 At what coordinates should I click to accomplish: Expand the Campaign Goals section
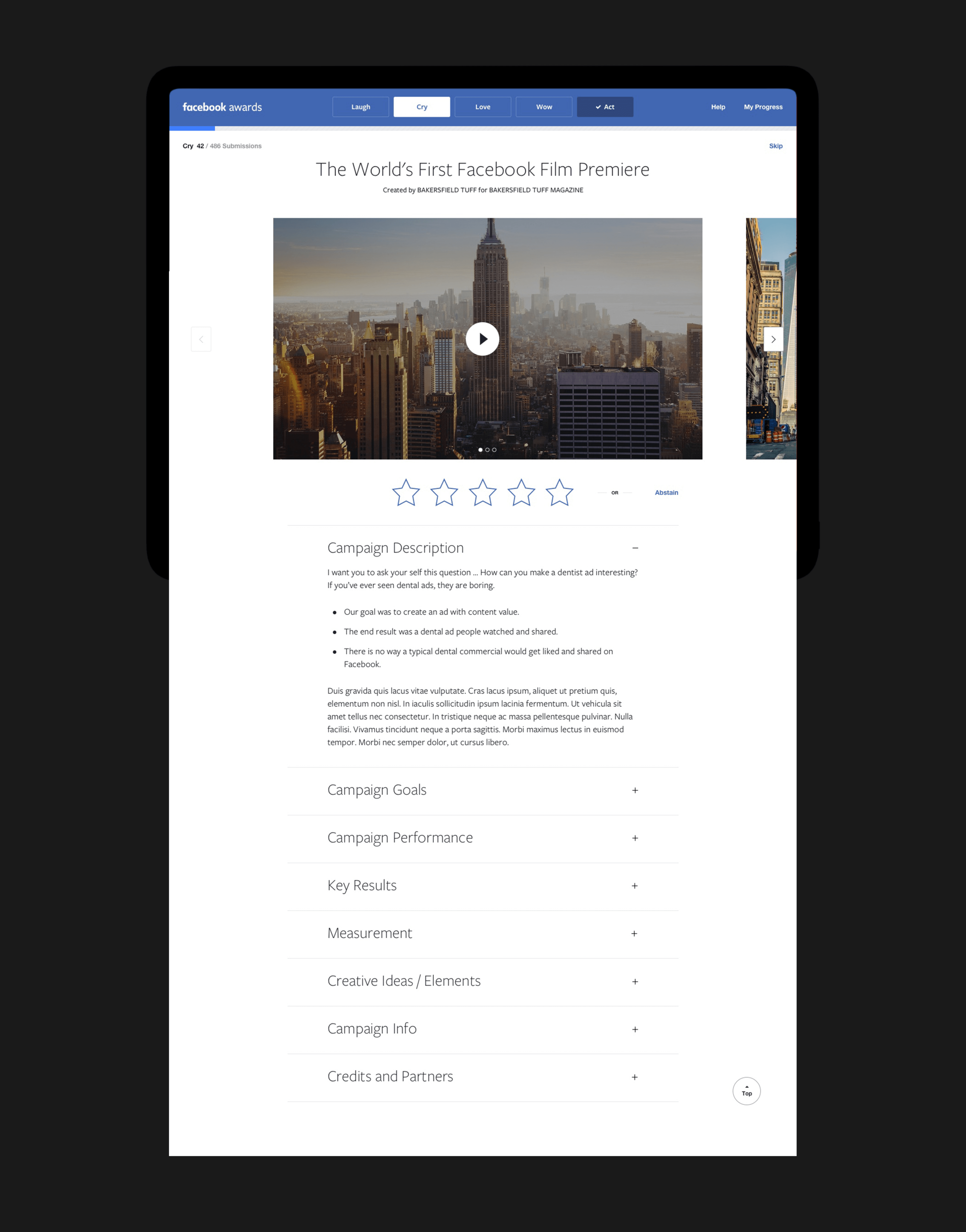[x=635, y=790]
